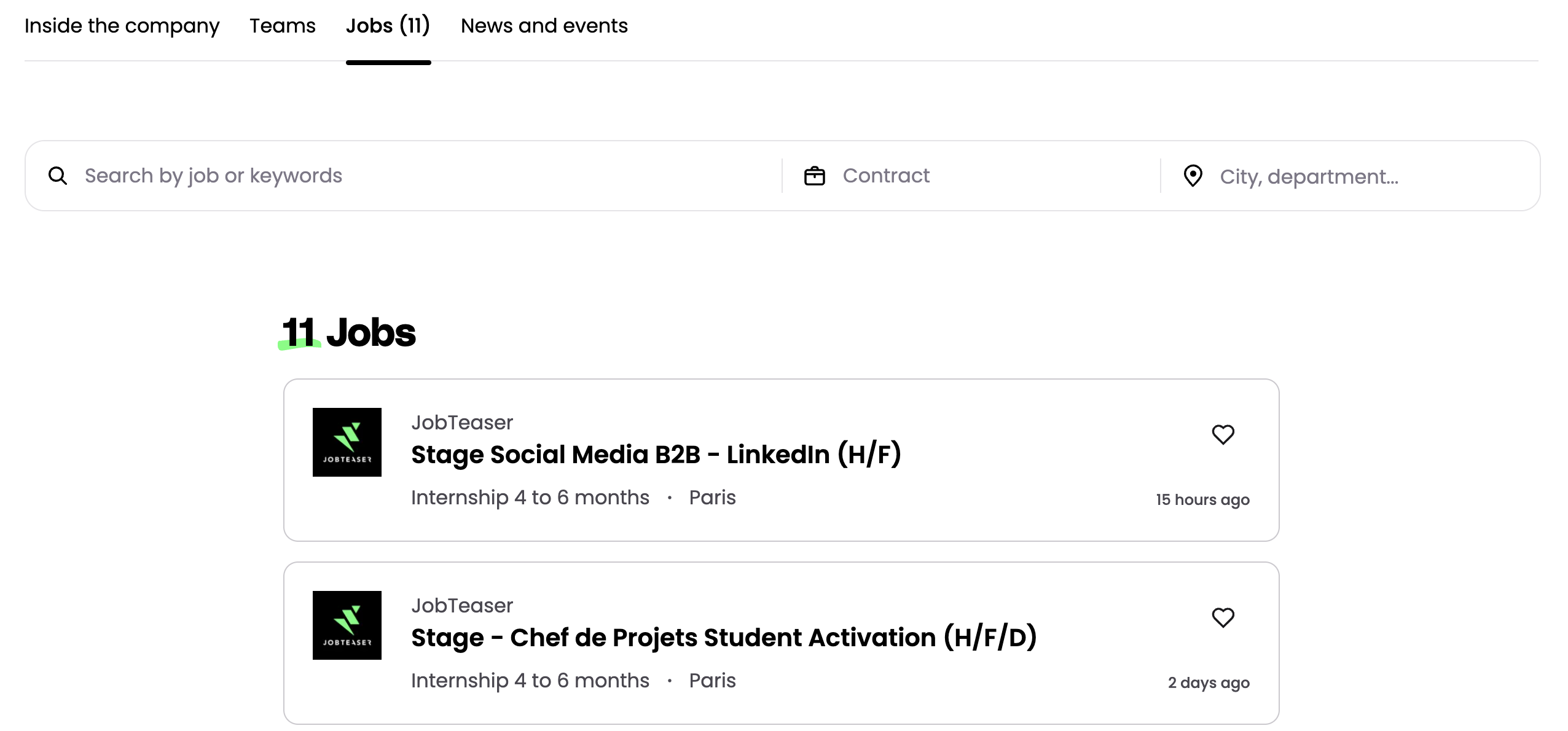Click the 2 days ago timestamp

point(1209,682)
